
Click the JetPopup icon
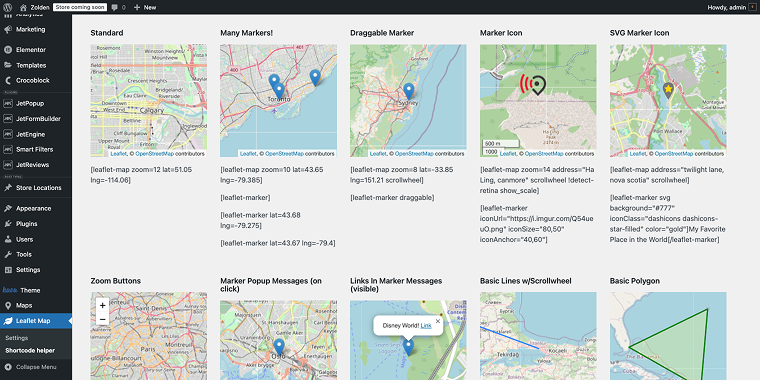pos(8,103)
